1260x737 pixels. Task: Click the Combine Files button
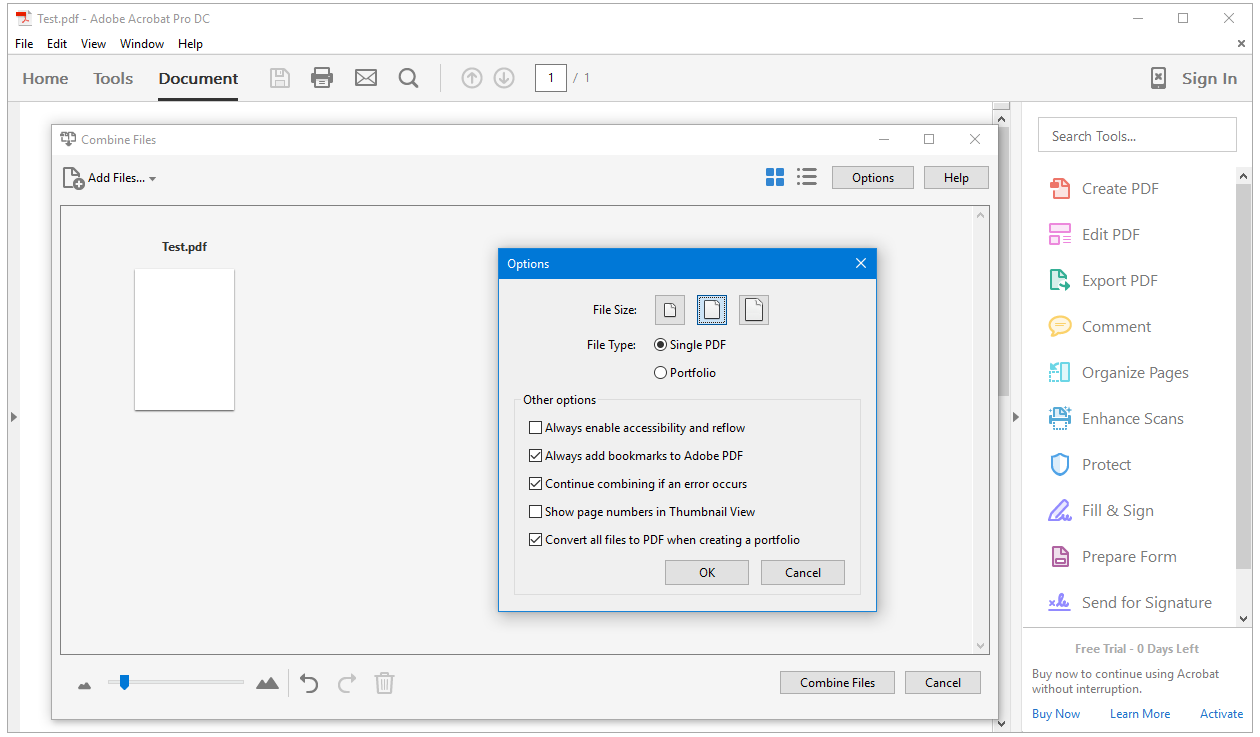click(x=837, y=683)
